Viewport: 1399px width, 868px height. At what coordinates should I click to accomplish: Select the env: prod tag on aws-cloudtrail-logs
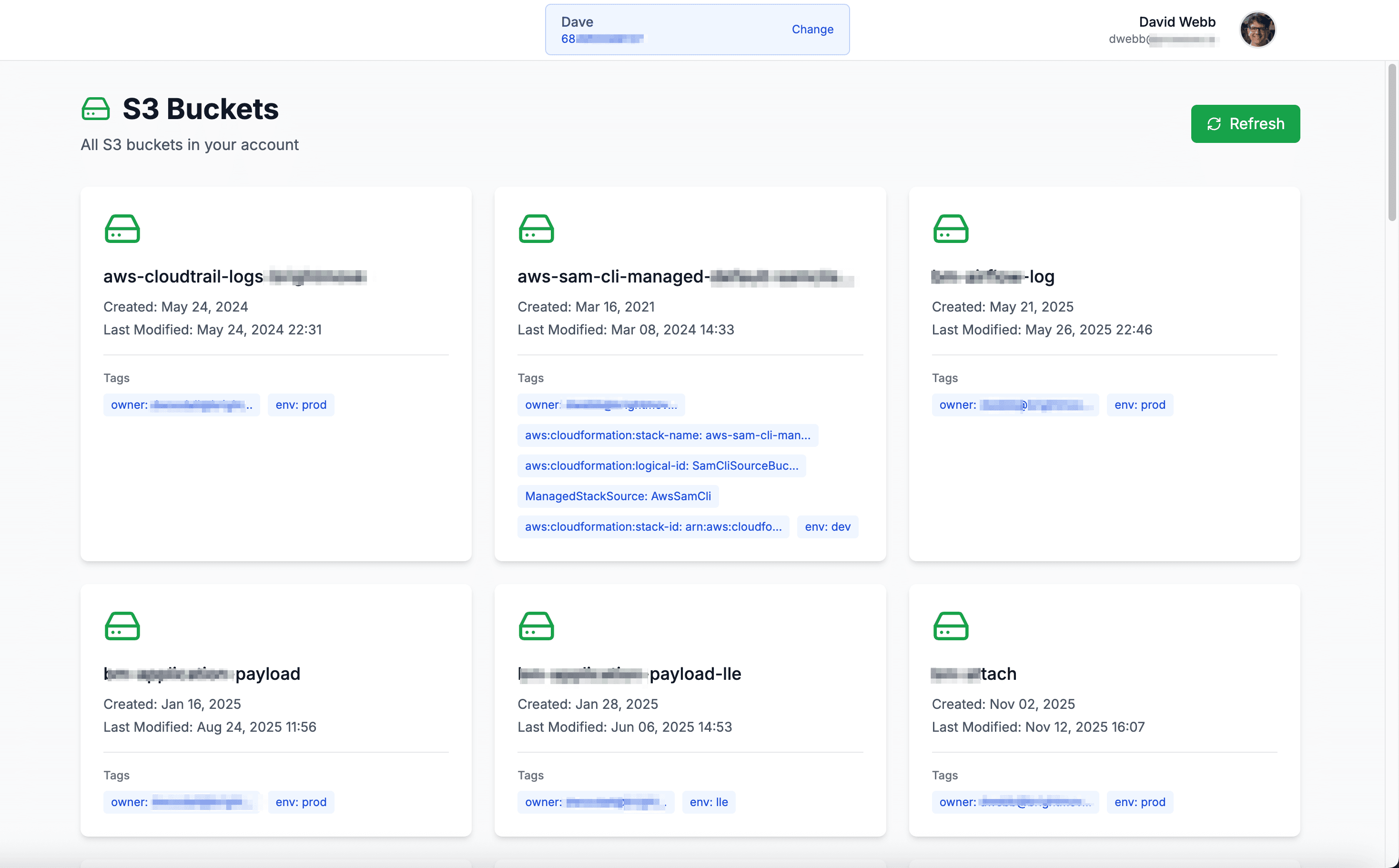[300, 405]
